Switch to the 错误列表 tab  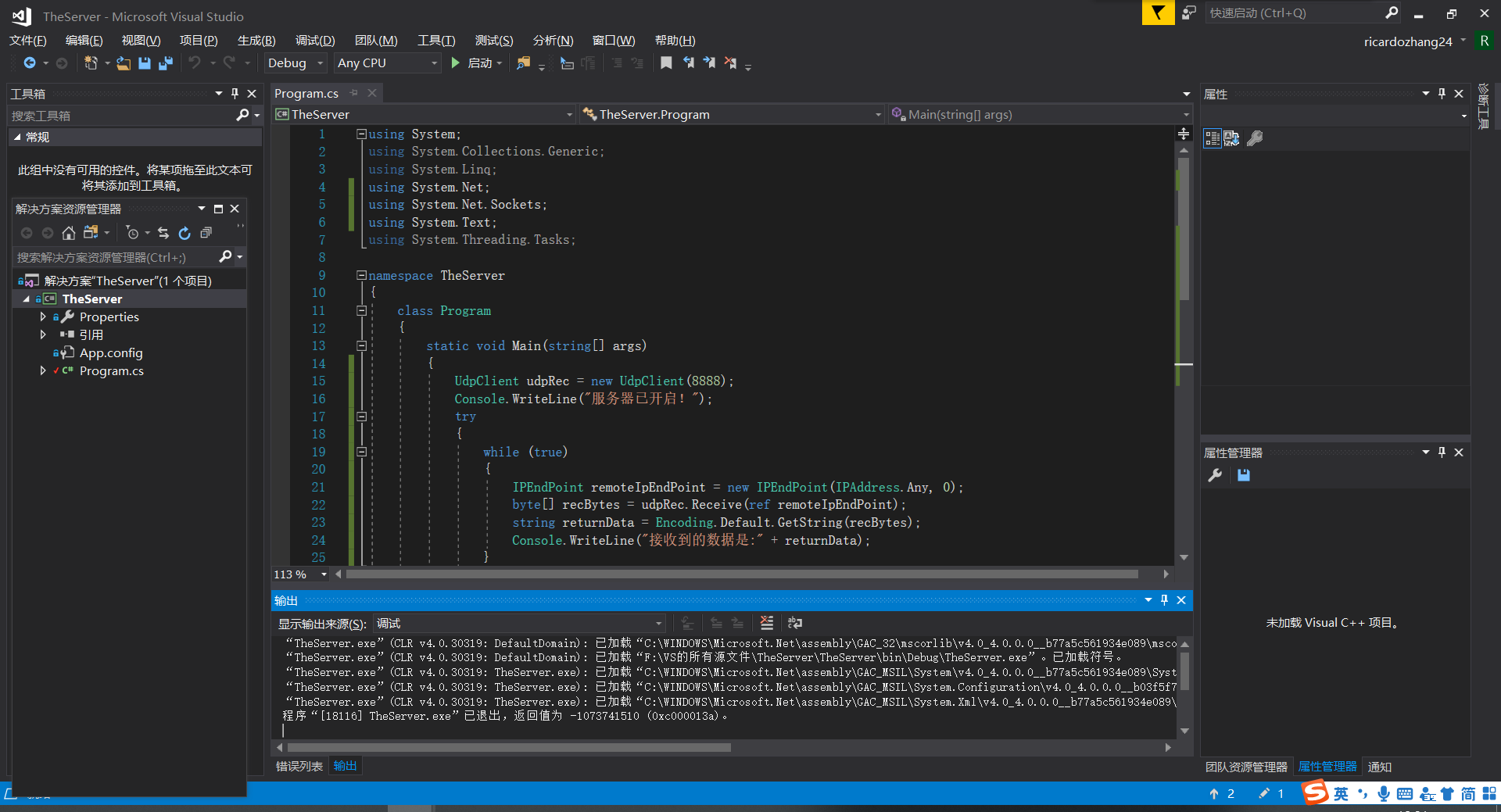point(299,766)
